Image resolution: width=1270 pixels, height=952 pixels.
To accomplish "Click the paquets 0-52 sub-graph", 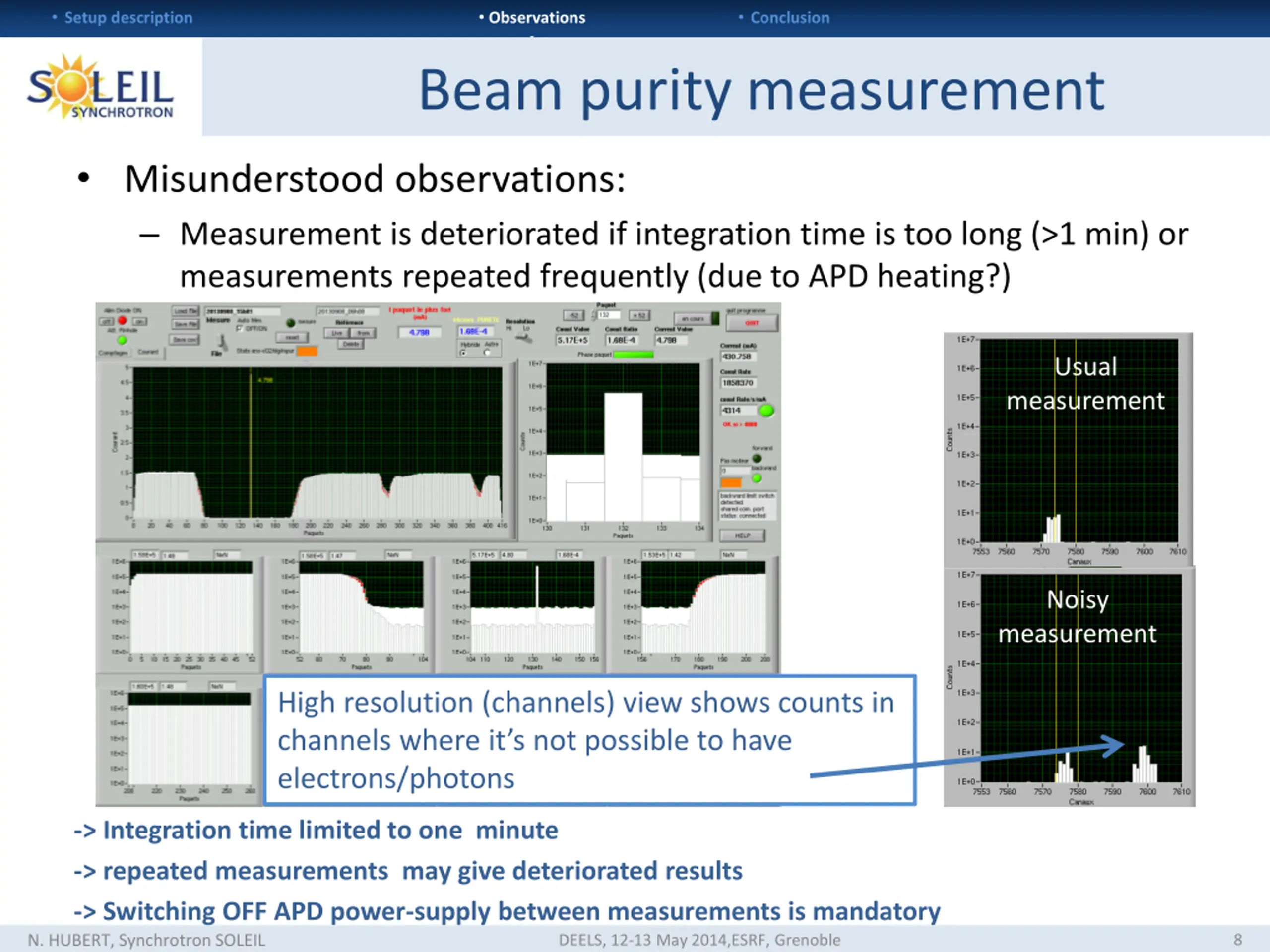I will (x=191, y=607).
